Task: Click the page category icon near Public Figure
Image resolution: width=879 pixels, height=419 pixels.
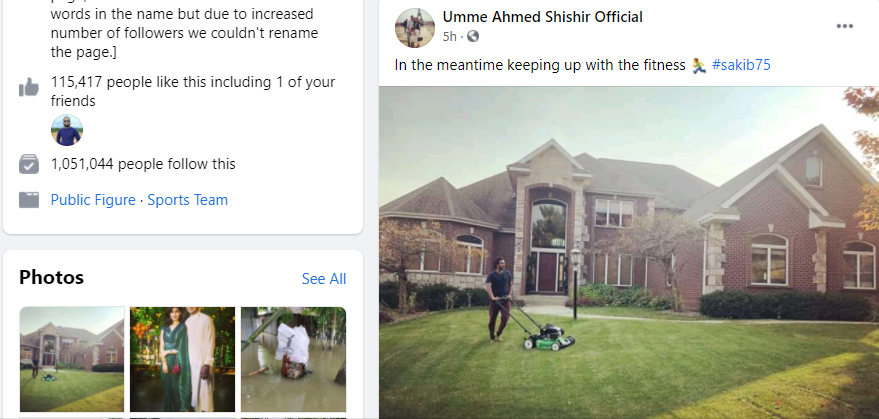Action: pyautogui.click(x=29, y=200)
